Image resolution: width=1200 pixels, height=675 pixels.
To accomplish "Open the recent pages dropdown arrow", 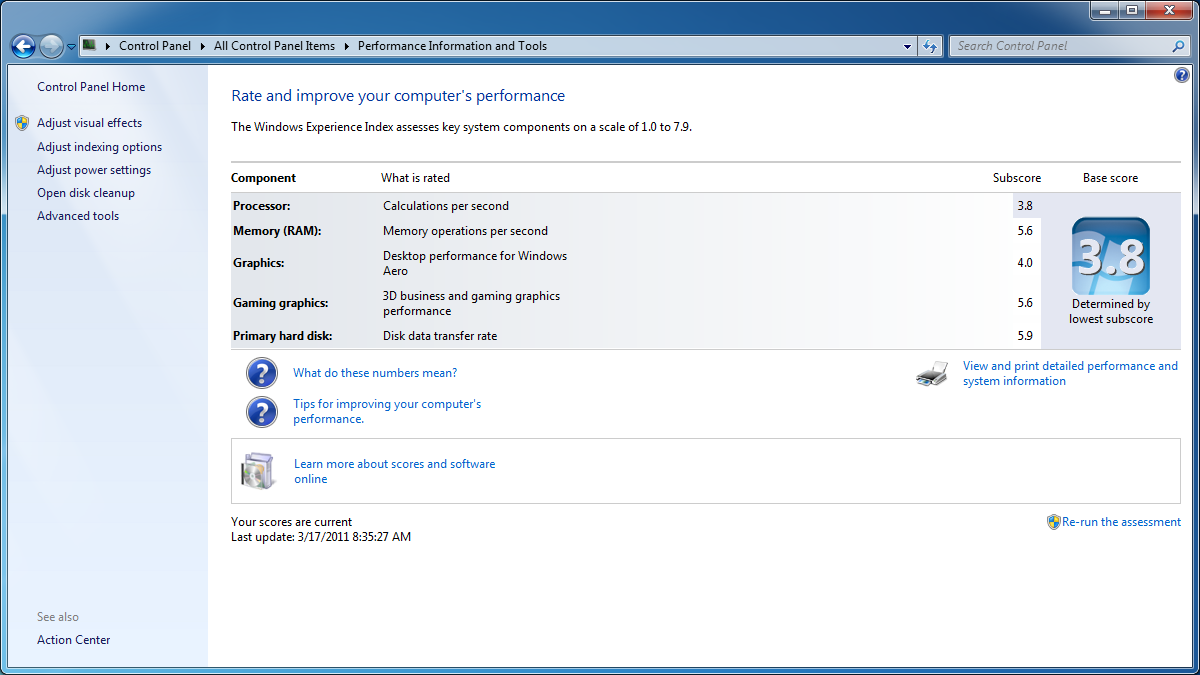I will [x=71, y=47].
